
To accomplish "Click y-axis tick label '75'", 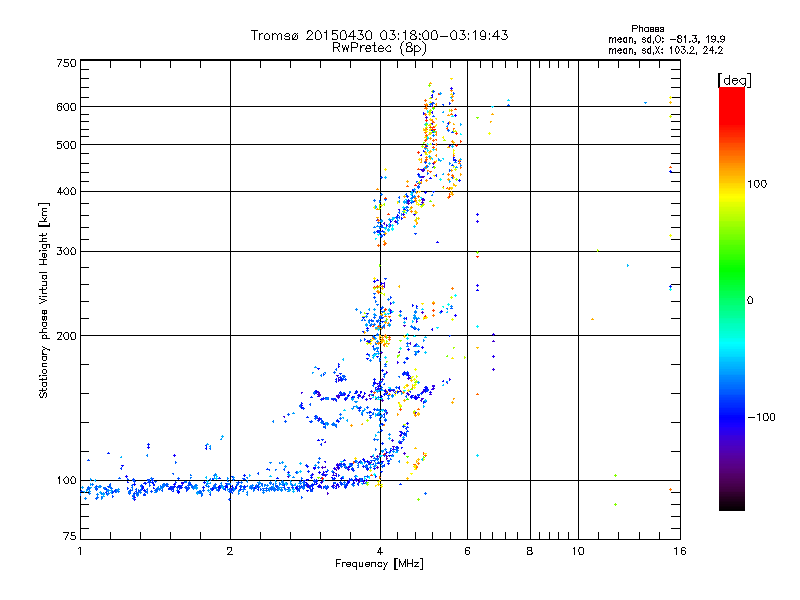I will pyautogui.click(x=70, y=536).
